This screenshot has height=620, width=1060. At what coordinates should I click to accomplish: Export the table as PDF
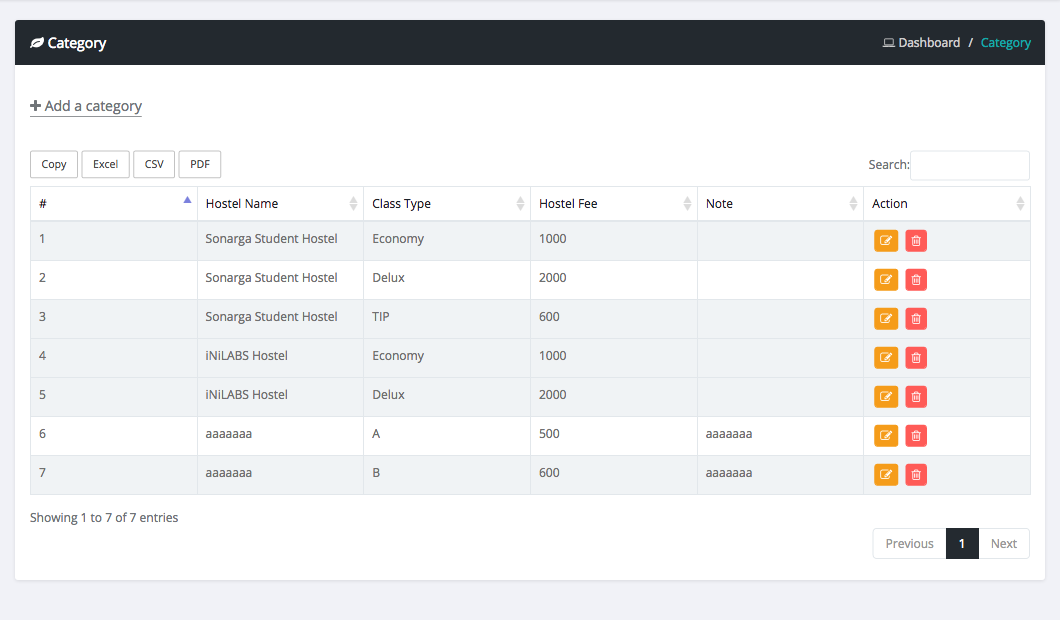(x=199, y=164)
